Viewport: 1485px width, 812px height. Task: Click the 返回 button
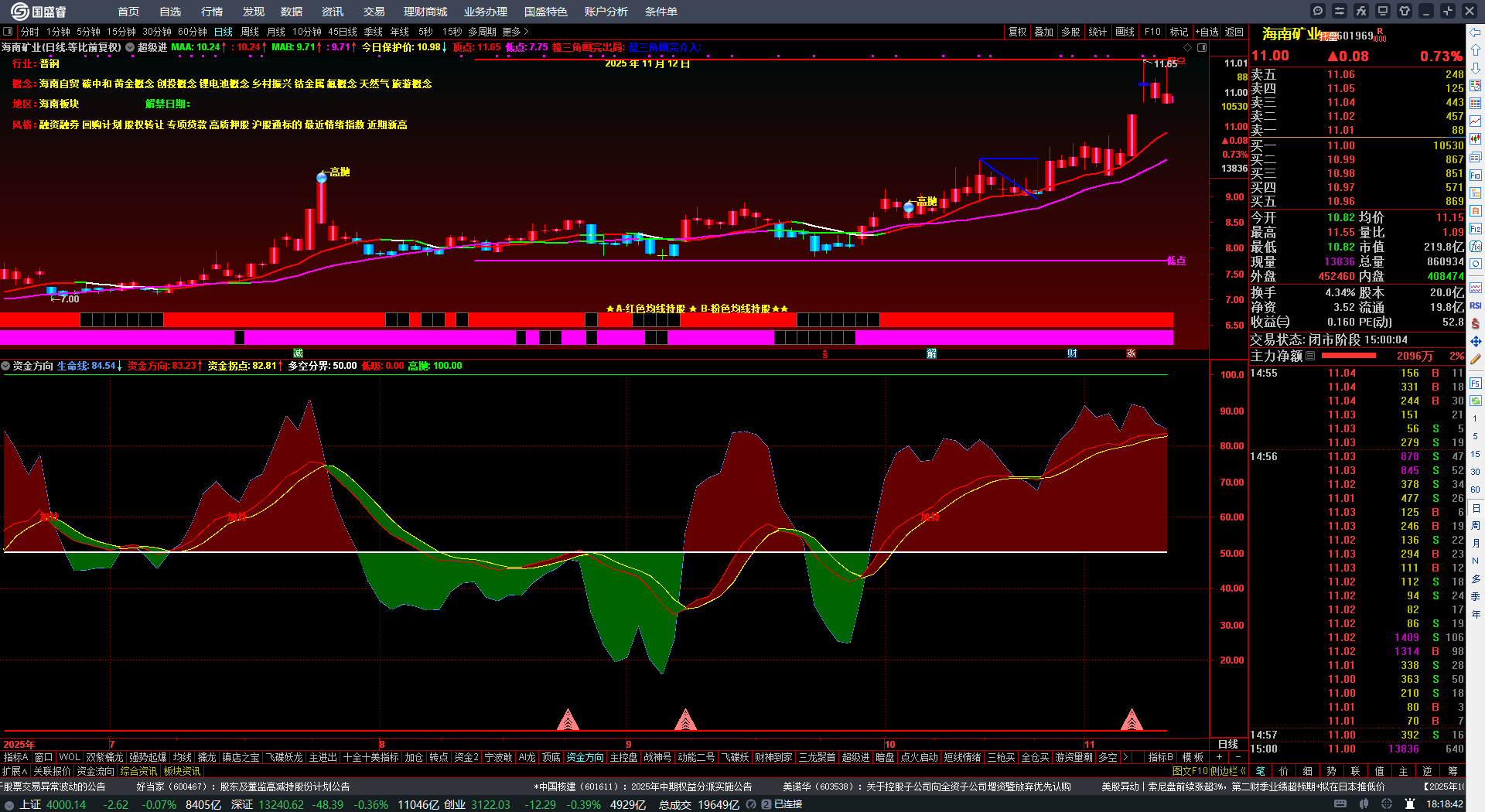1234,32
